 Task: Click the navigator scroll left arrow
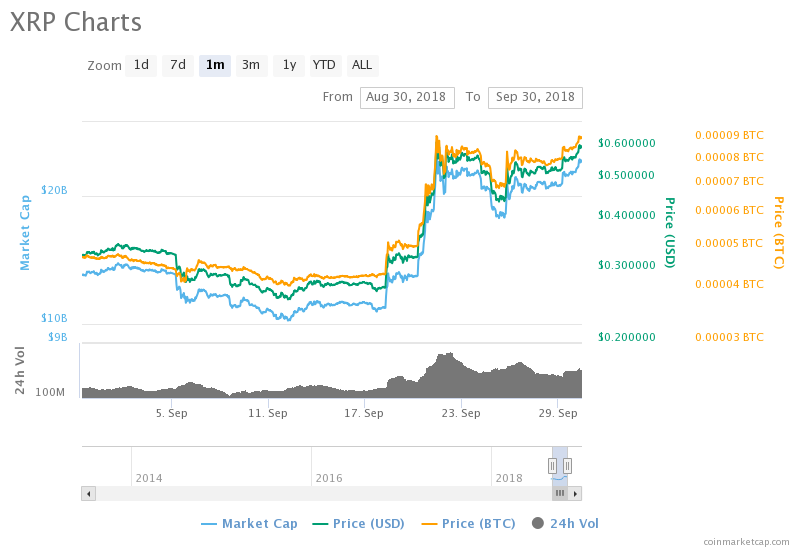tap(89, 493)
